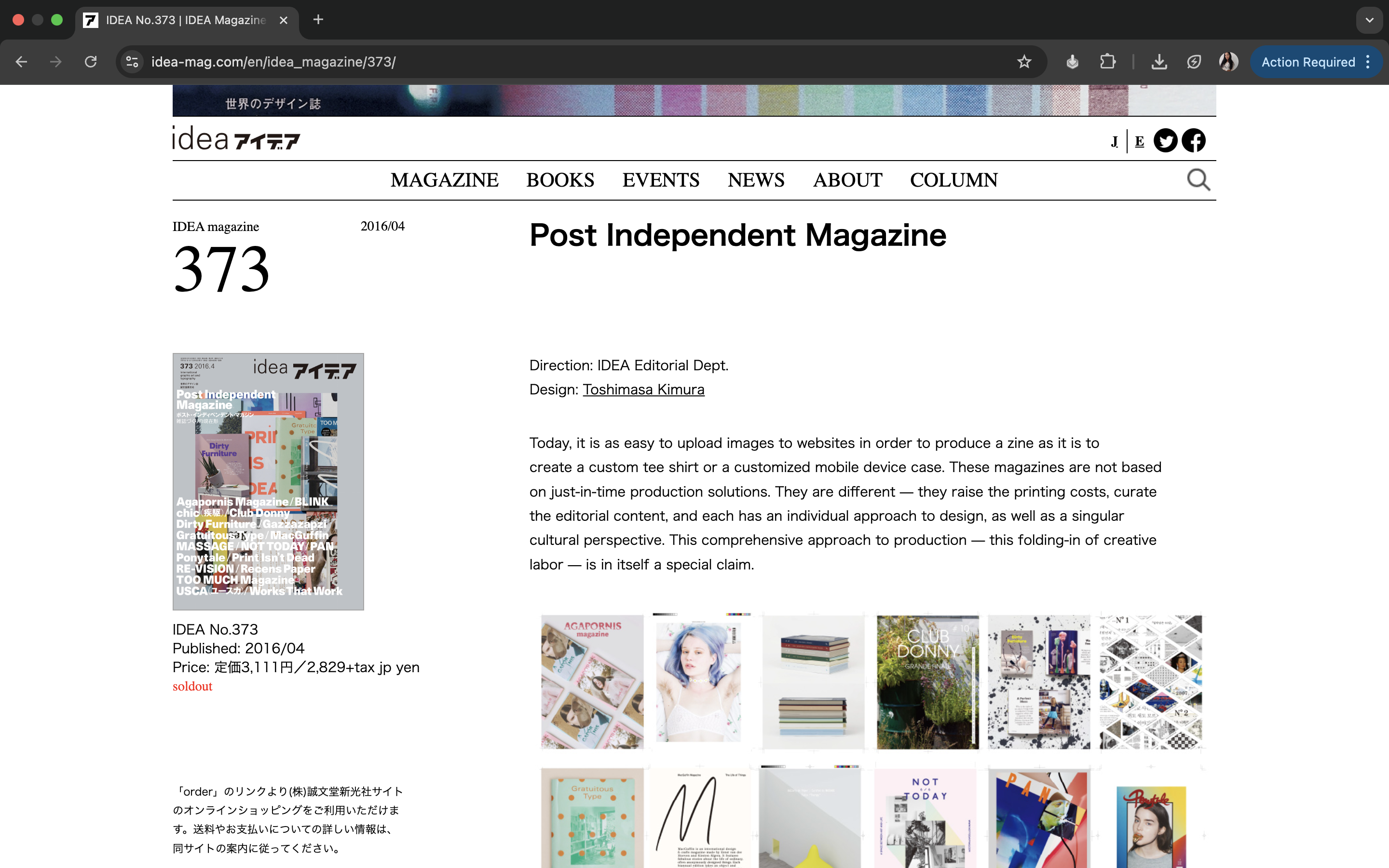View site information icon in address bar

click(133, 62)
